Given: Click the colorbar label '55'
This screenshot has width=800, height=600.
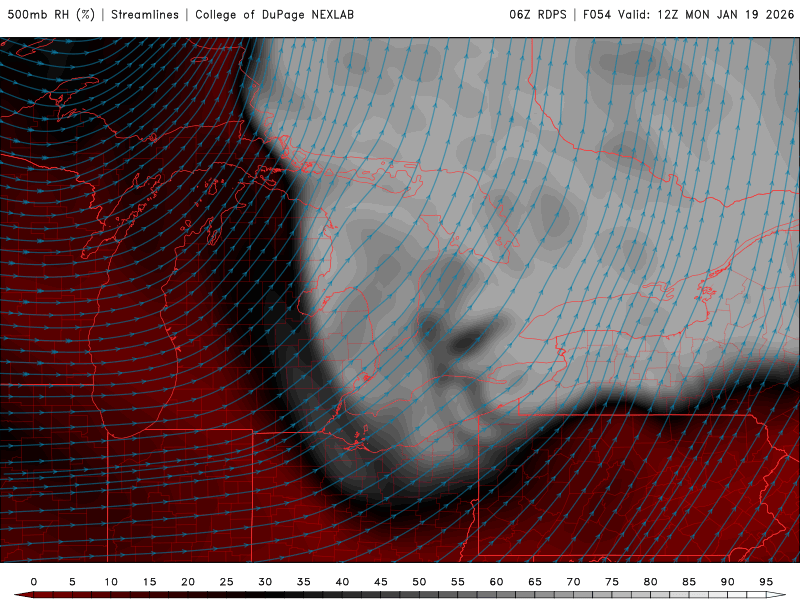Looking at the screenshot, I should (458, 582).
